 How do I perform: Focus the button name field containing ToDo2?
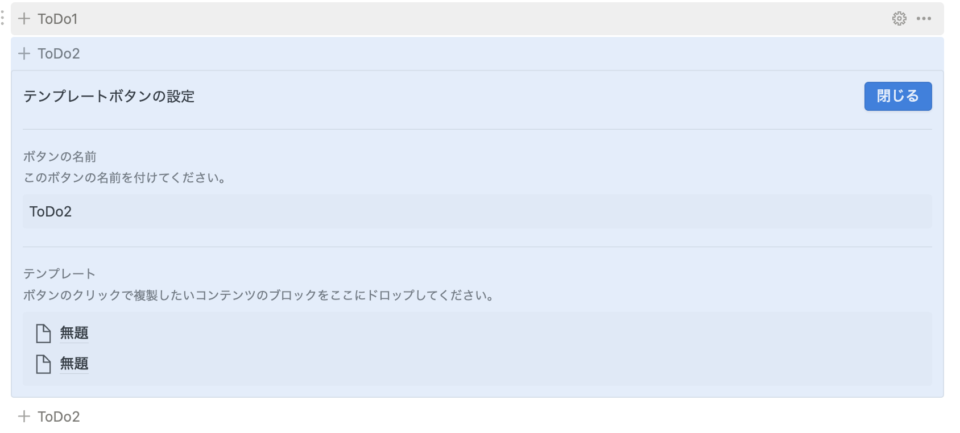coord(478,212)
